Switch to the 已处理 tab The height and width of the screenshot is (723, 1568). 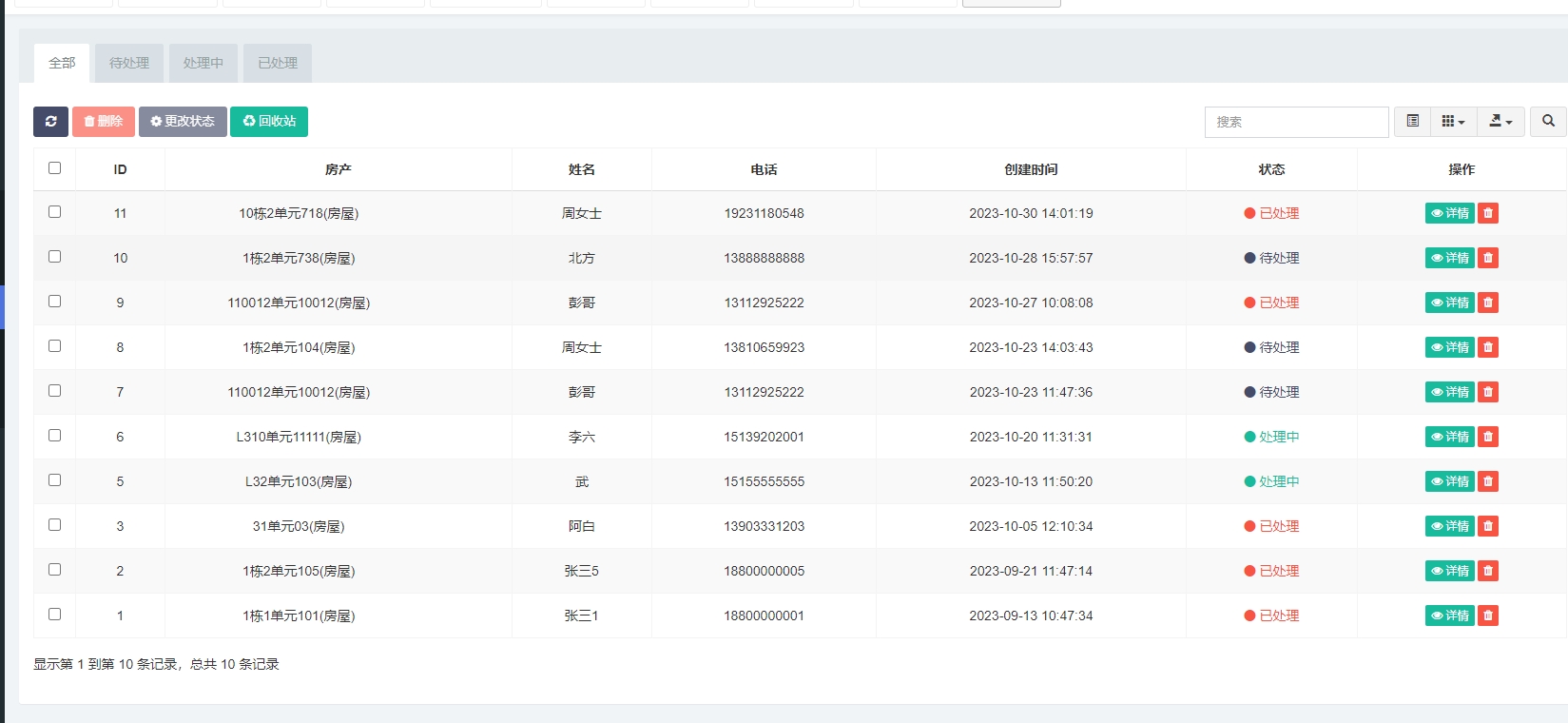pyautogui.click(x=278, y=63)
